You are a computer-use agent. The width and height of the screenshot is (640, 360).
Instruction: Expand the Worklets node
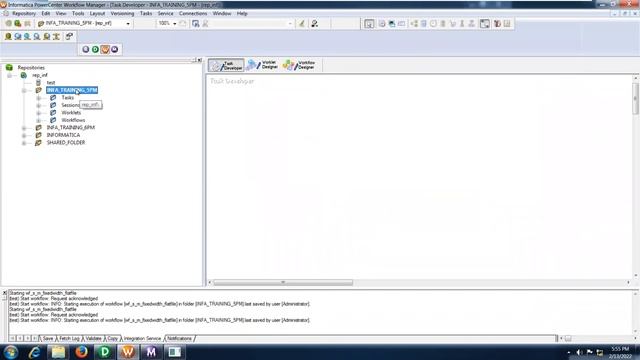(x=39, y=113)
